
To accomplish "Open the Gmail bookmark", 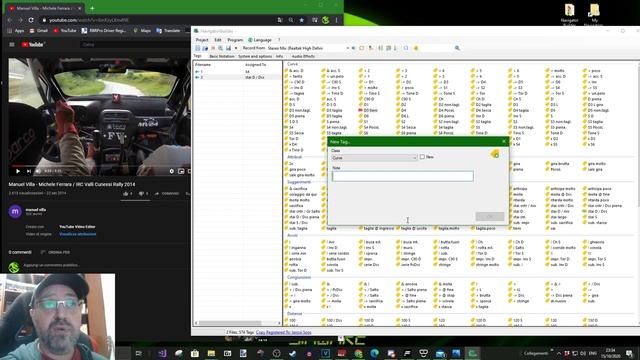I will 39,31.
